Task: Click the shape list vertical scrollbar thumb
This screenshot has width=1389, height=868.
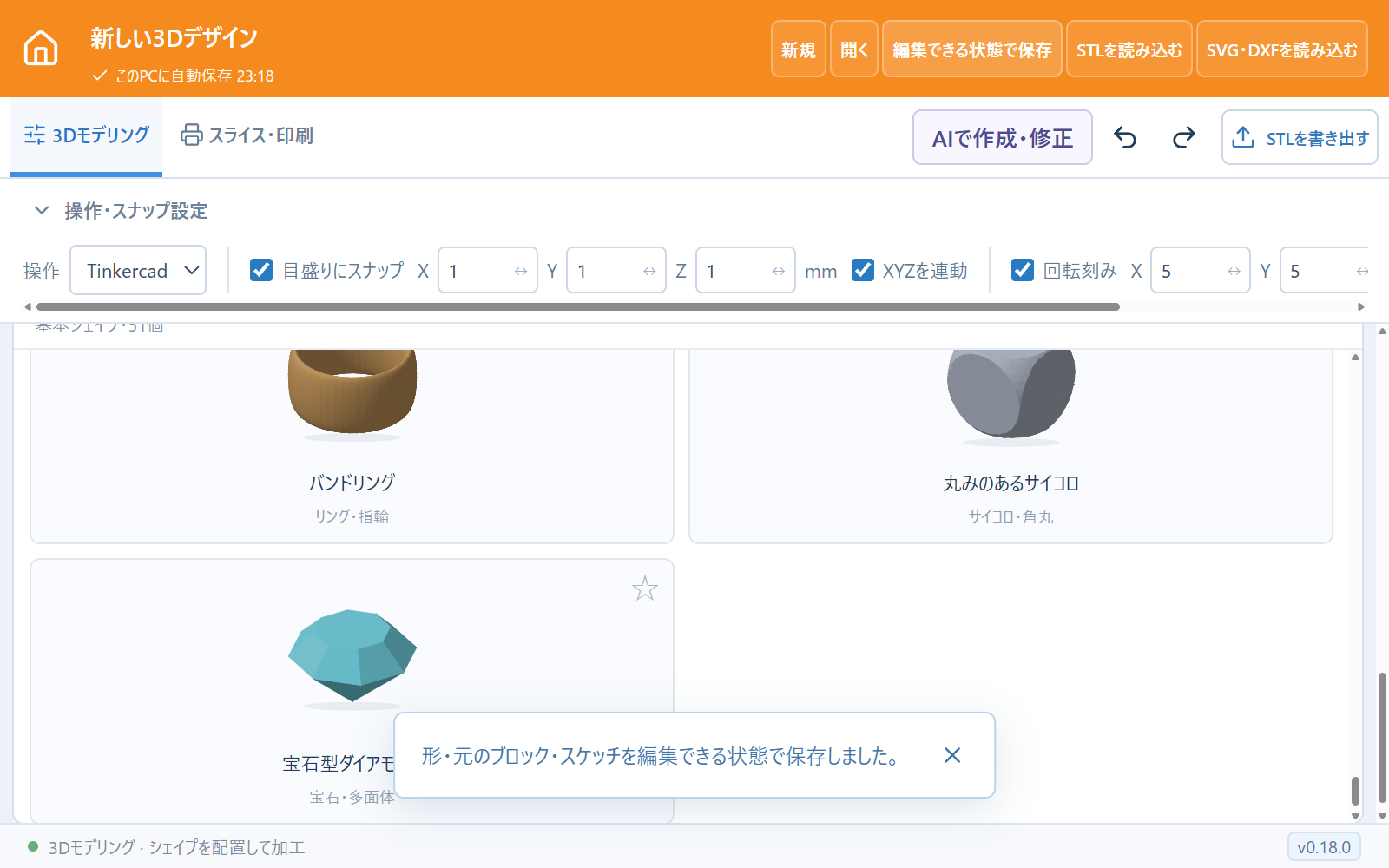Action: [x=1355, y=791]
